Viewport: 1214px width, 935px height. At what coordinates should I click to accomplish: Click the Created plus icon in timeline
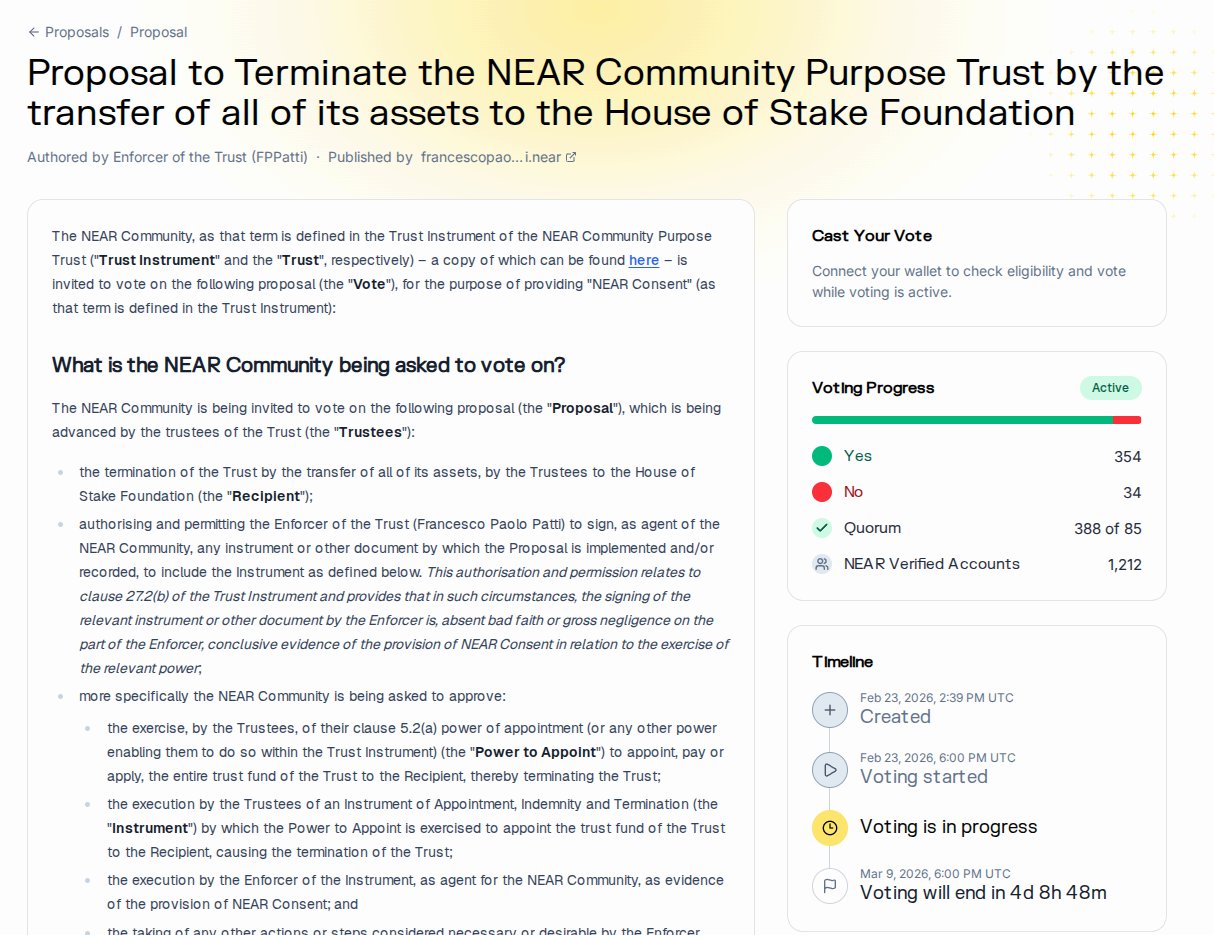(829, 710)
